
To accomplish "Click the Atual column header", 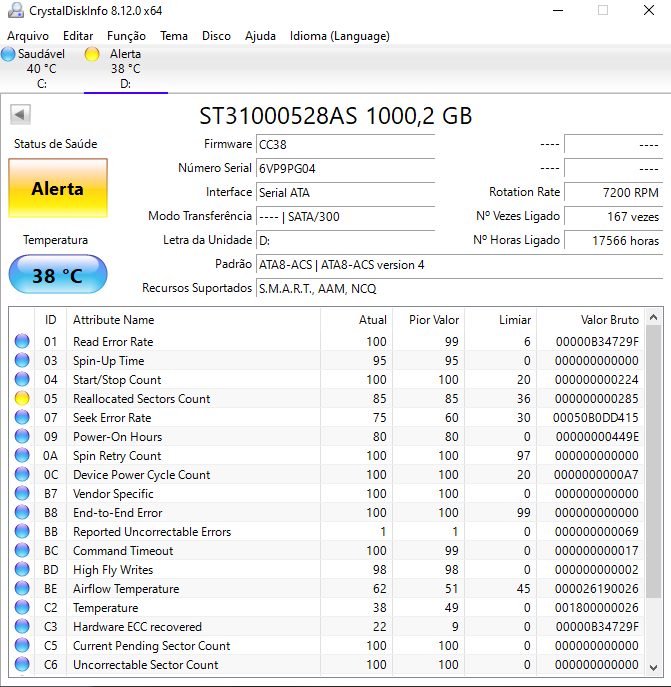I will pos(357,320).
